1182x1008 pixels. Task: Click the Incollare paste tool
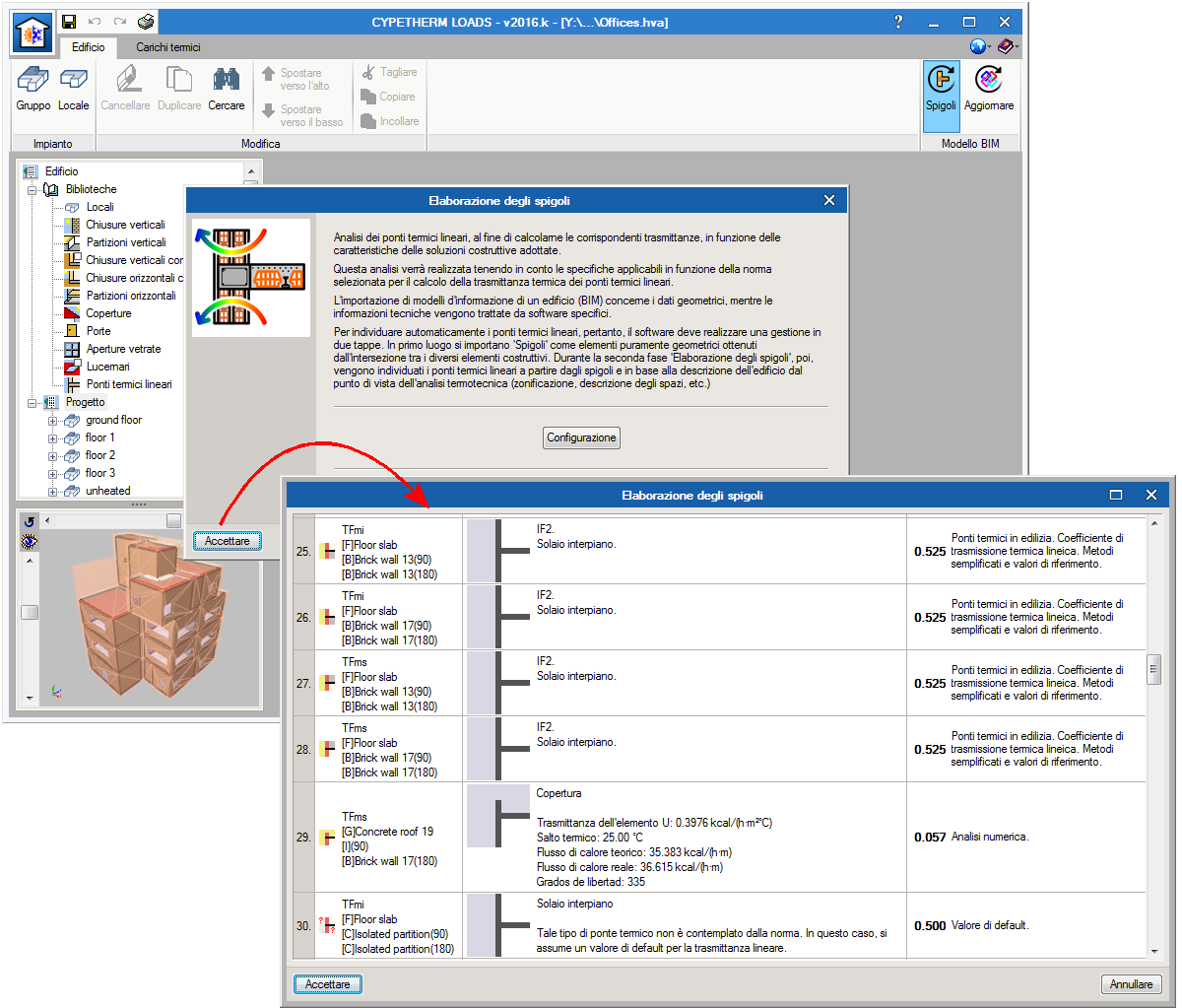pos(390,121)
